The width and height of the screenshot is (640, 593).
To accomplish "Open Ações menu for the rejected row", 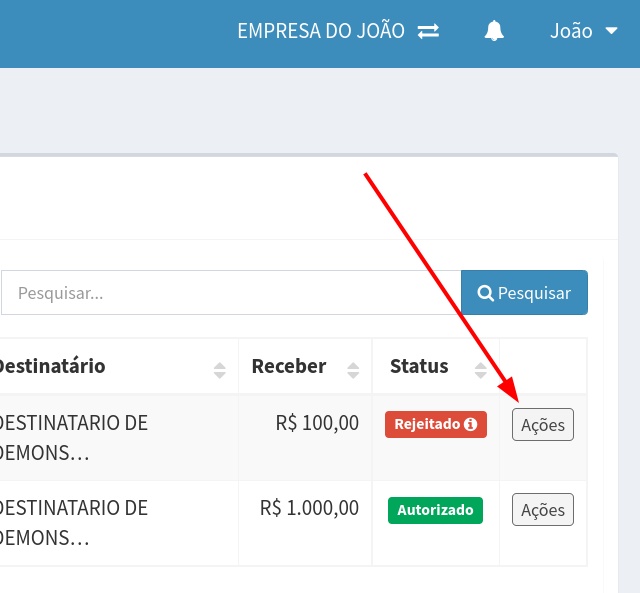I will [543, 425].
